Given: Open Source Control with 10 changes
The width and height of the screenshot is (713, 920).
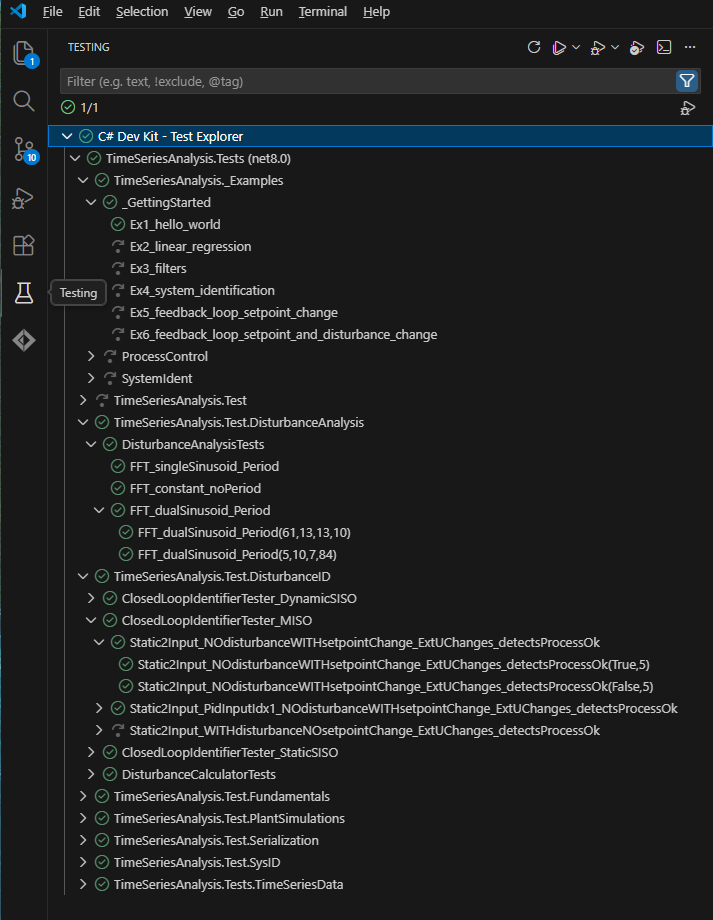Looking at the screenshot, I should coord(25,150).
